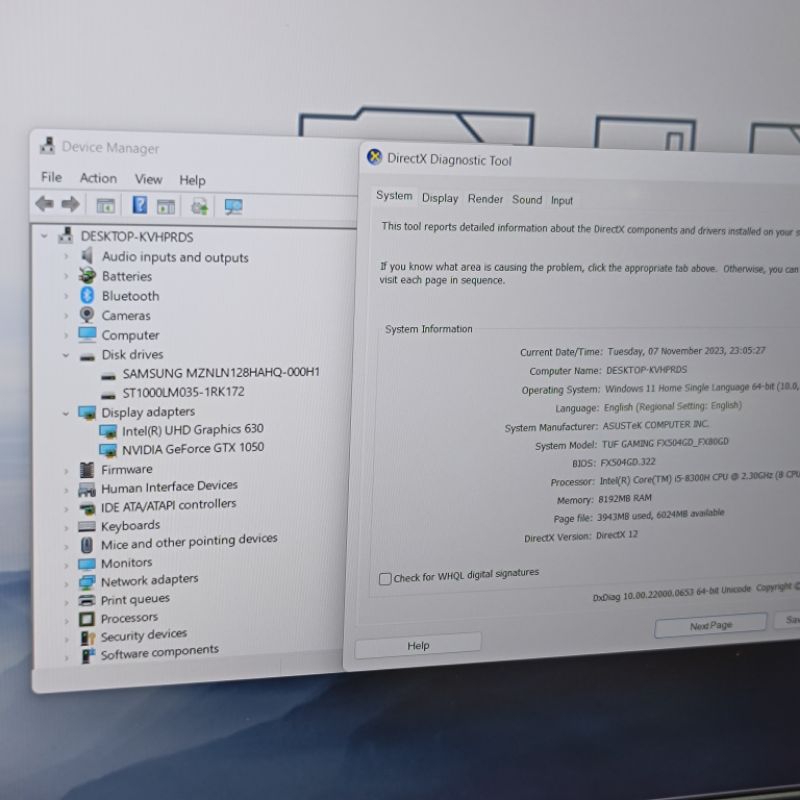Open the View menu in Device Manager

tap(148, 179)
